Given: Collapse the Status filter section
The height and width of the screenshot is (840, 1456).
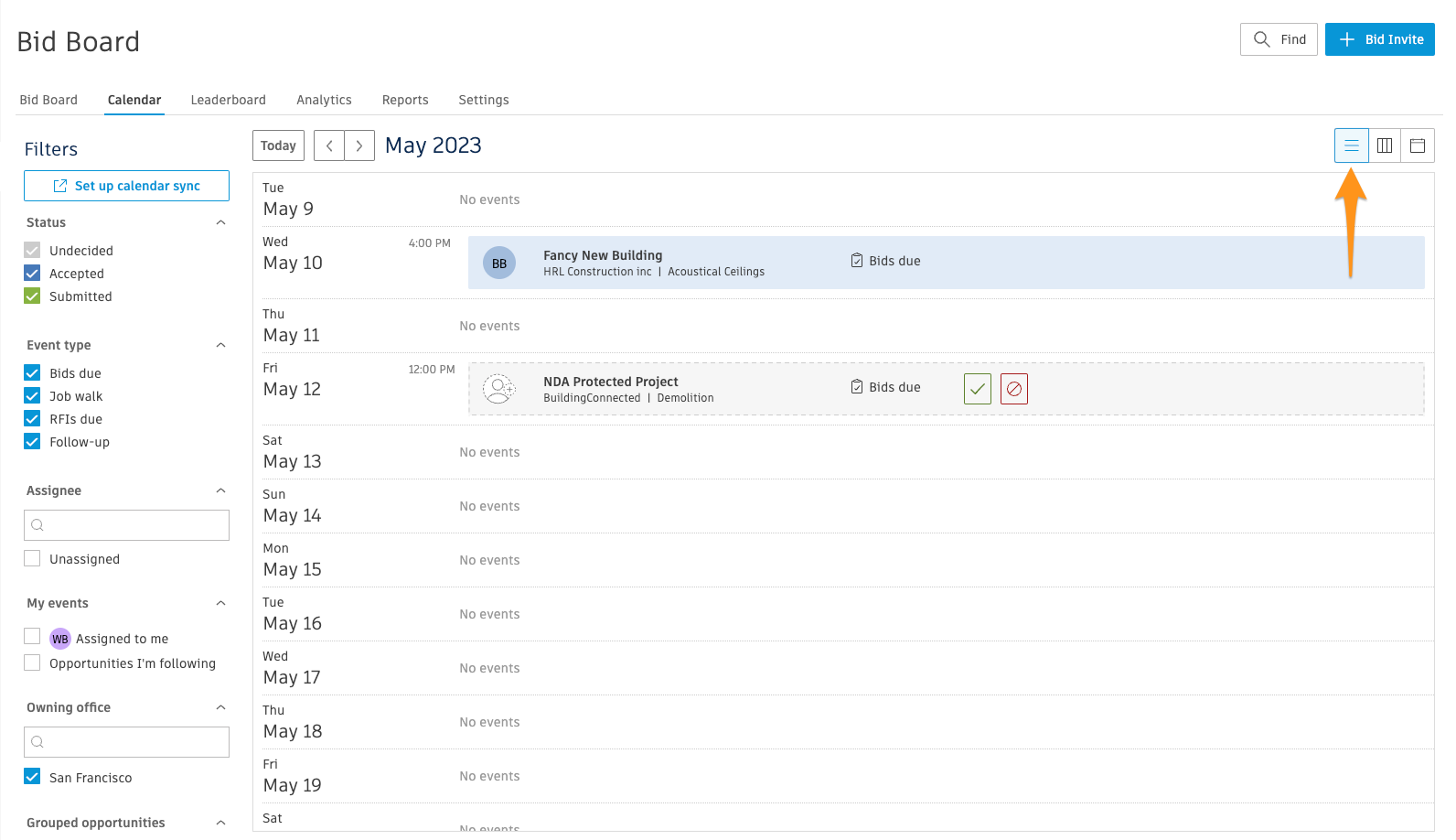Looking at the screenshot, I should (x=220, y=222).
